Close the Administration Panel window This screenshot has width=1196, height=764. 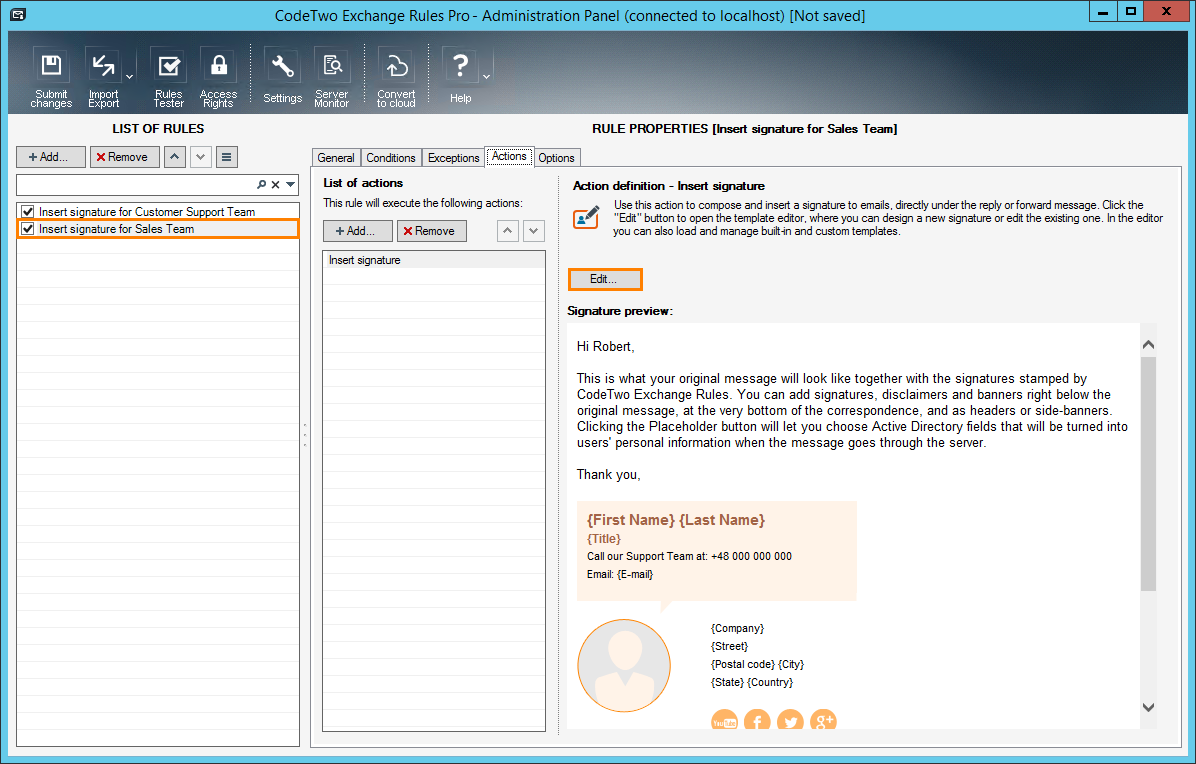point(1167,11)
